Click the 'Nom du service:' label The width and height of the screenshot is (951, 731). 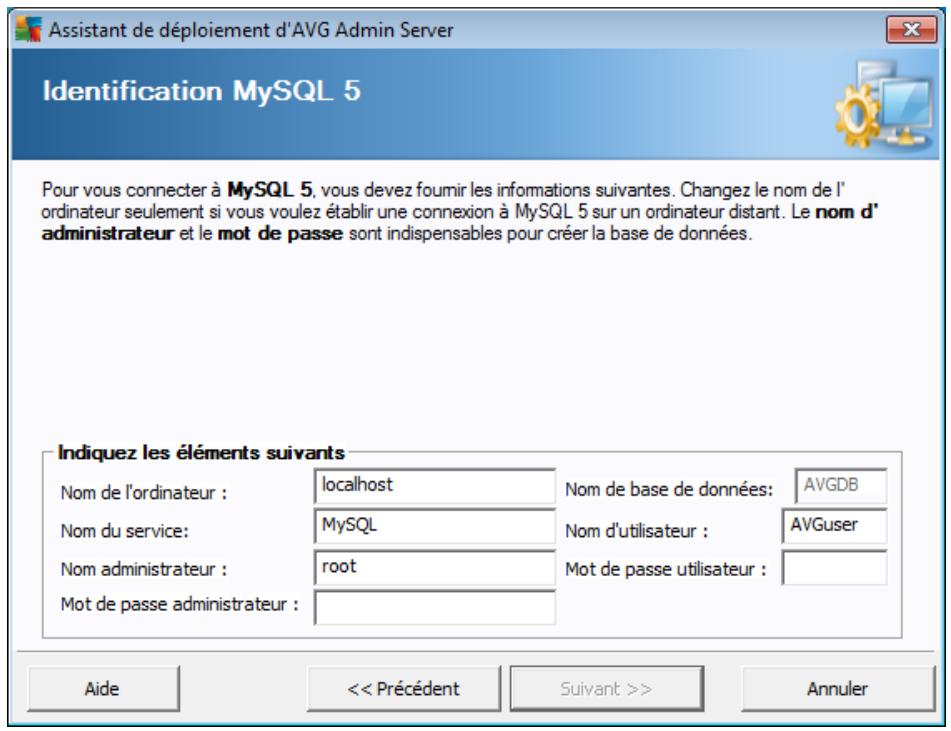124,531
